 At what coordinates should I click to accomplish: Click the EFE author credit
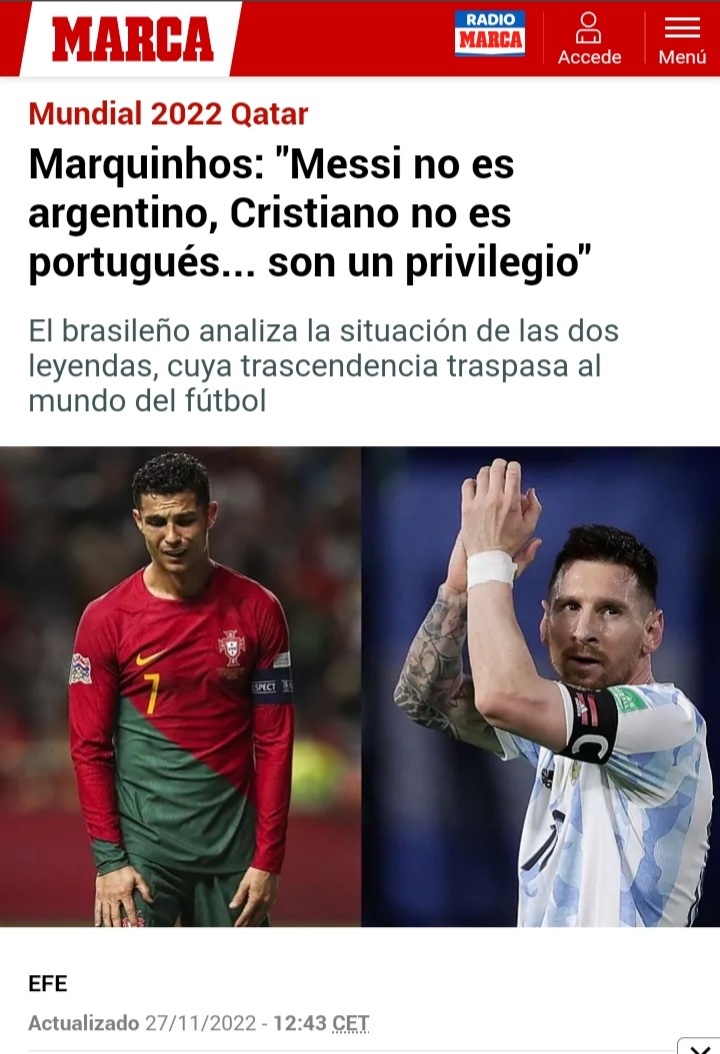click(48, 983)
